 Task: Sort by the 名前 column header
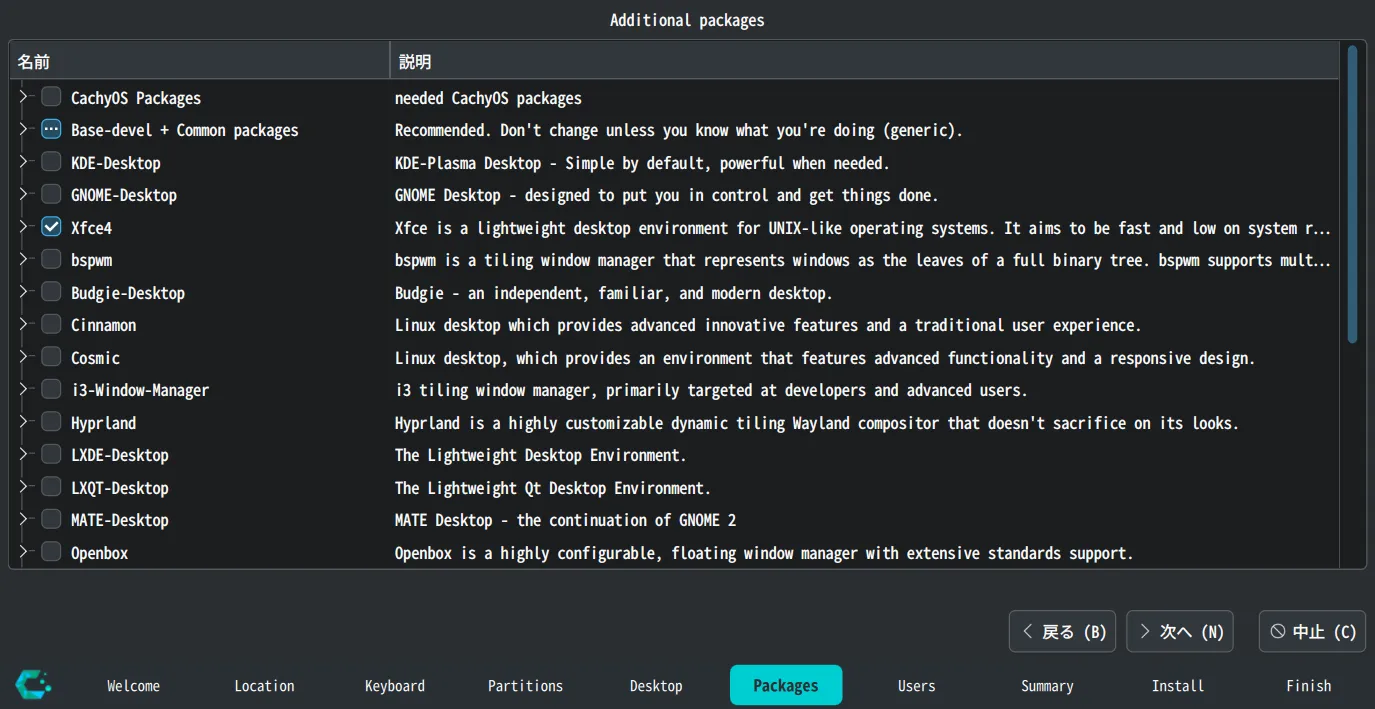click(x=200, y=62)
